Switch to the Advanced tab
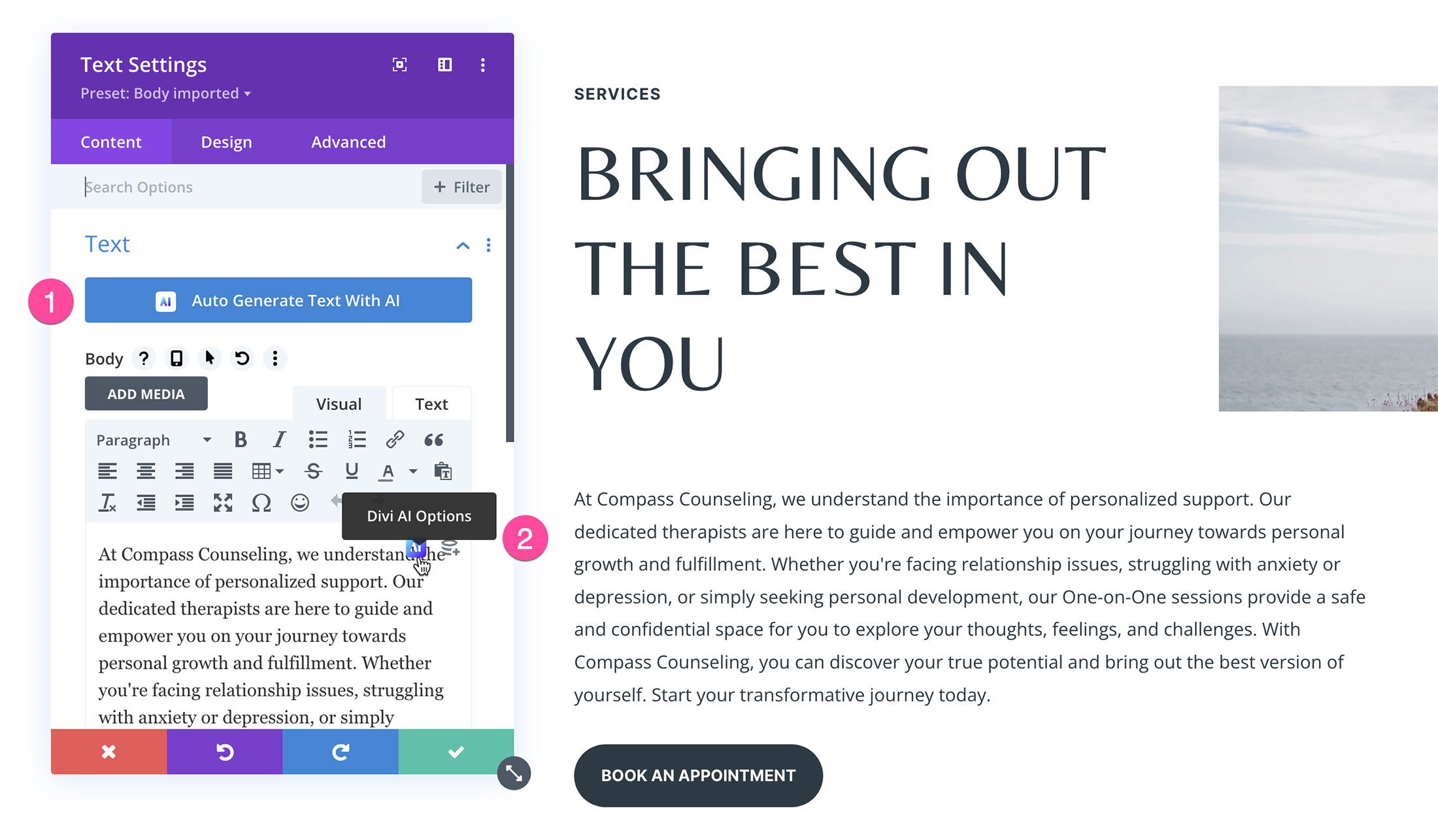The image size is (1438, 840). point(348,140)
